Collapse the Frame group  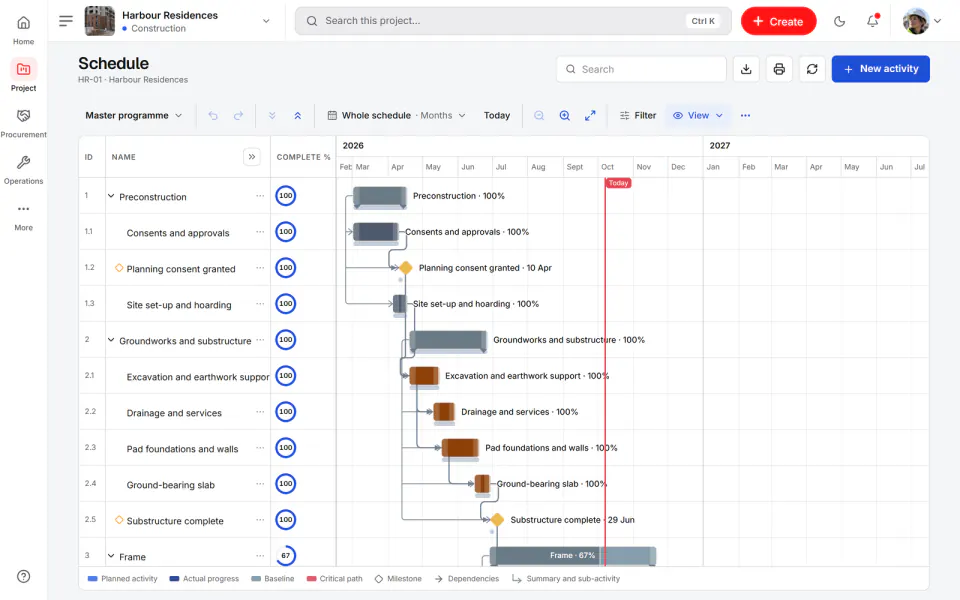click(111, 556)
